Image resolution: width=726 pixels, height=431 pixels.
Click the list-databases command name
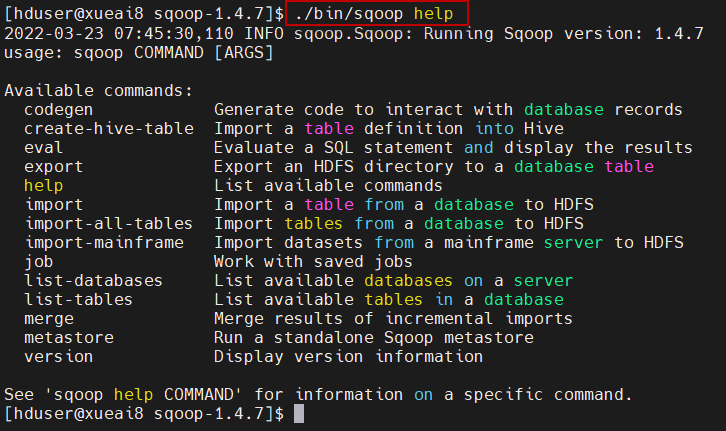coord(93,280)
